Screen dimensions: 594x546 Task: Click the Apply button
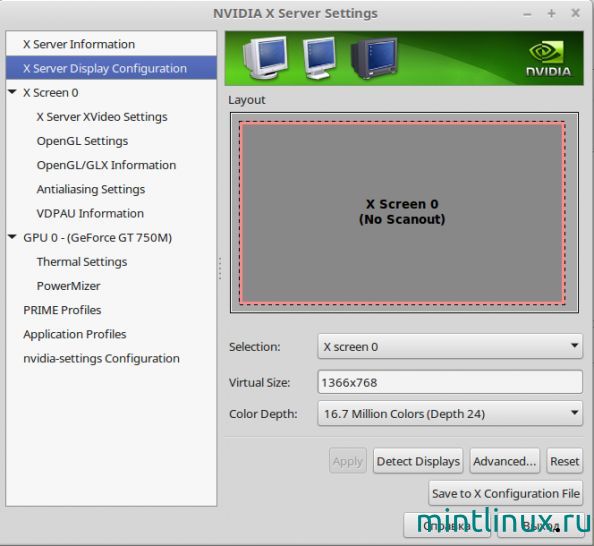click(348, 461)
